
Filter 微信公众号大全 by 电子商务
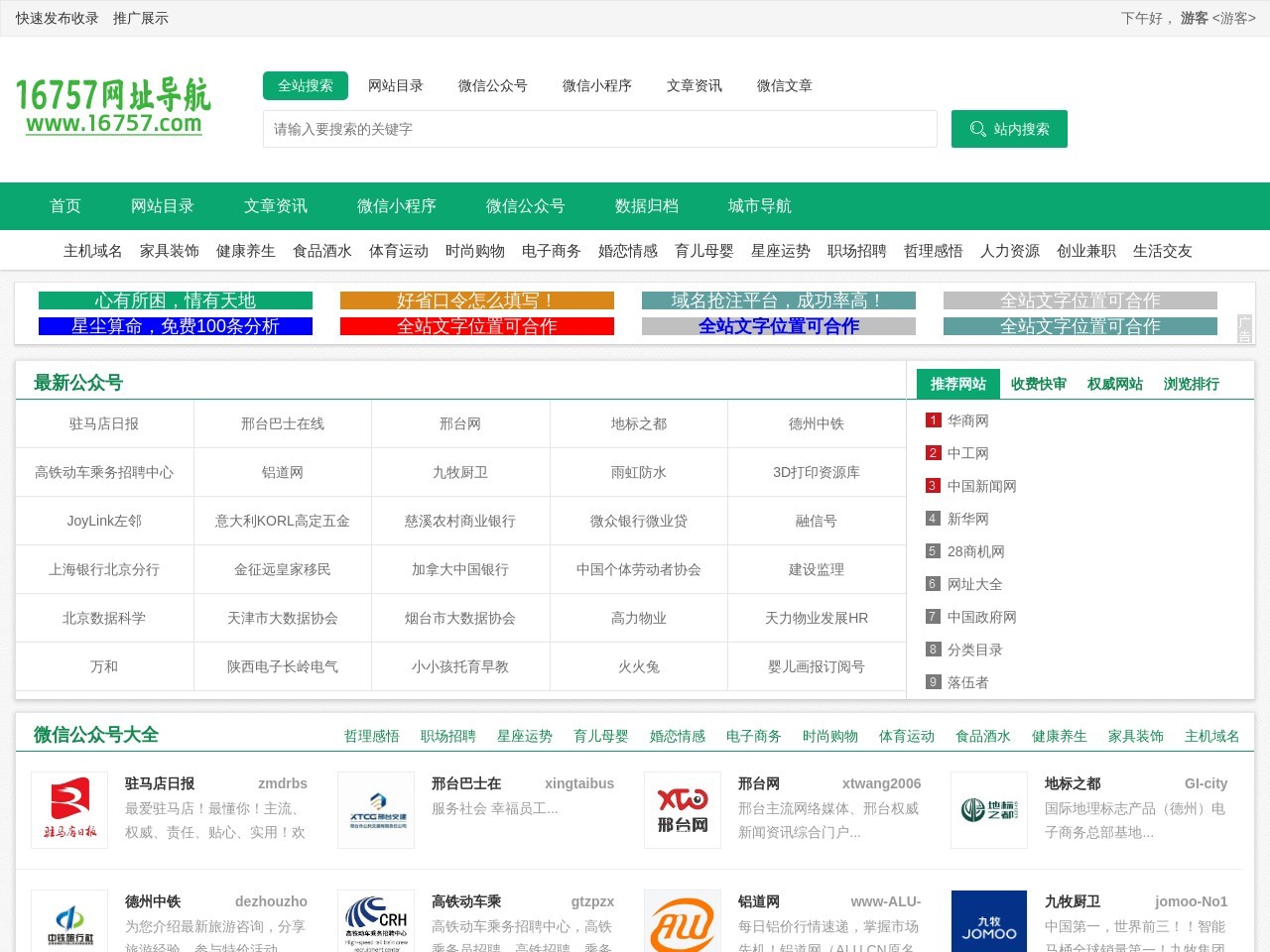(754, 736)
